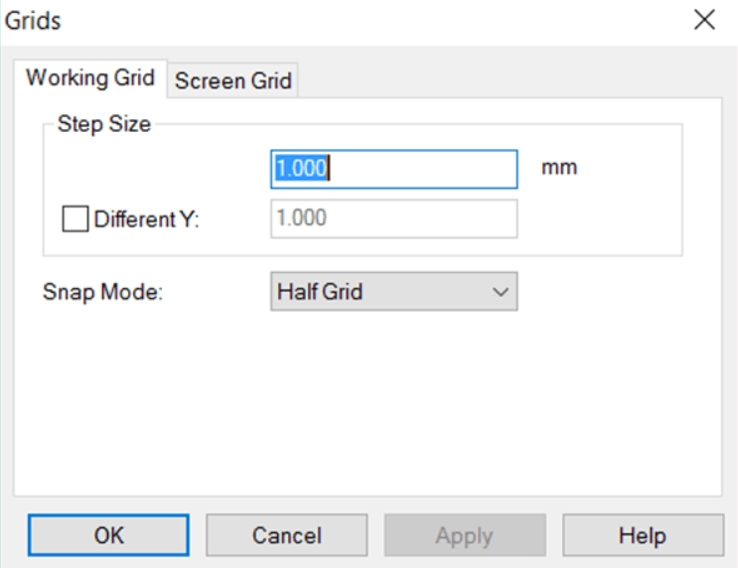Select the Working Grid tab
Screen dimensions: 738x568
coord(90,79)
